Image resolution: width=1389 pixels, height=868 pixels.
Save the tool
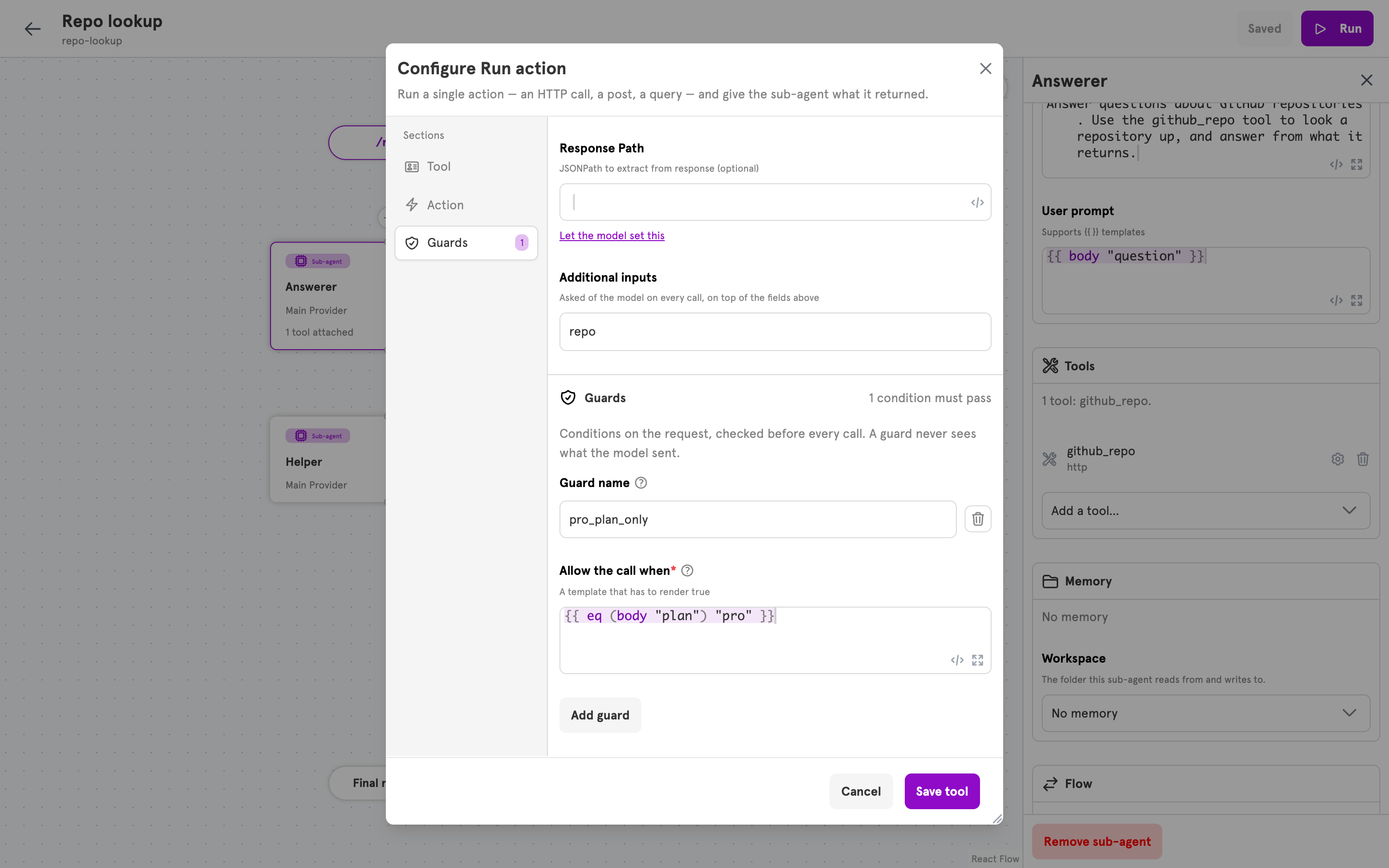click(941, 791)
